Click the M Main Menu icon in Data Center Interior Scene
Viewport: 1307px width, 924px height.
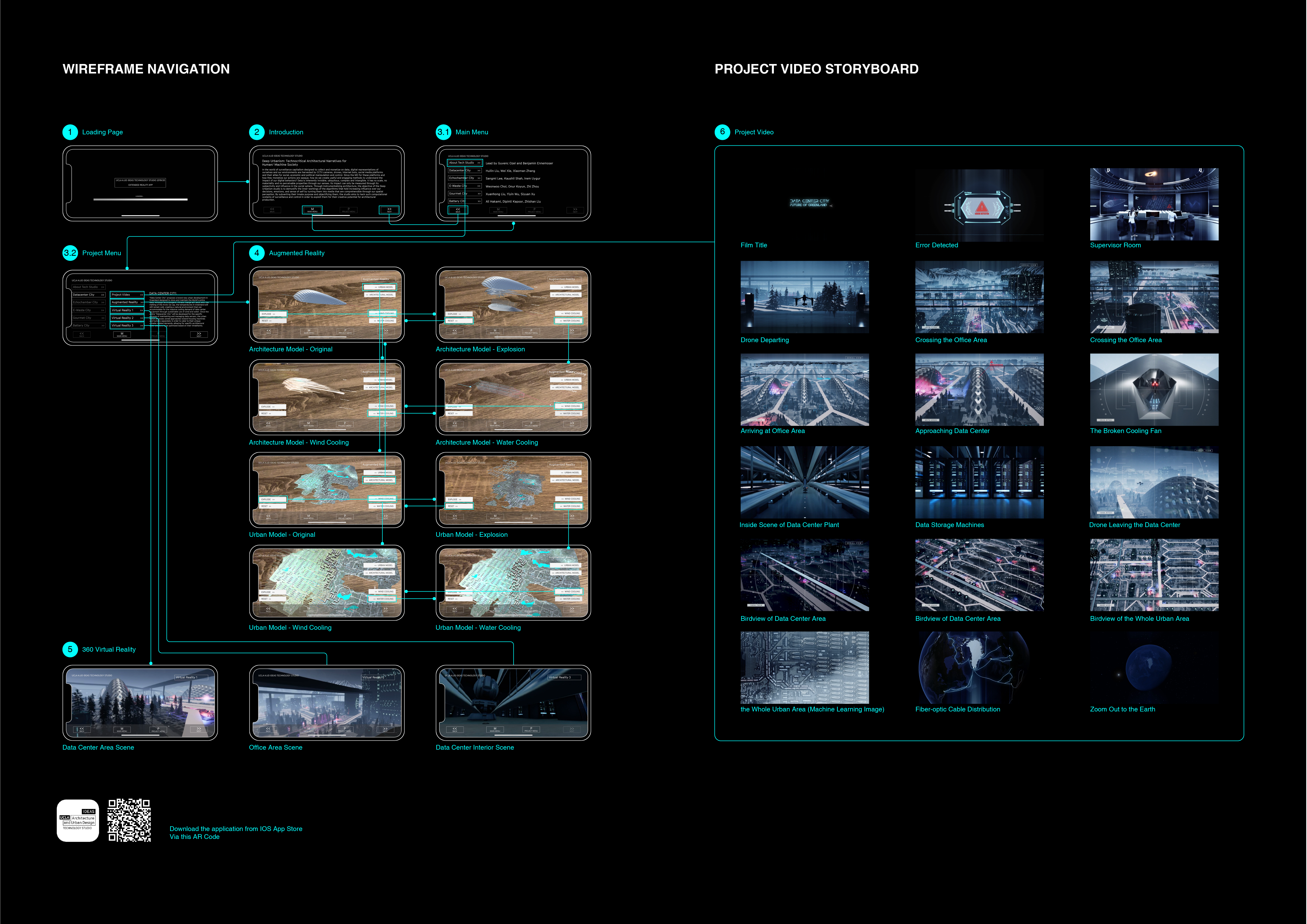point(496,729)
